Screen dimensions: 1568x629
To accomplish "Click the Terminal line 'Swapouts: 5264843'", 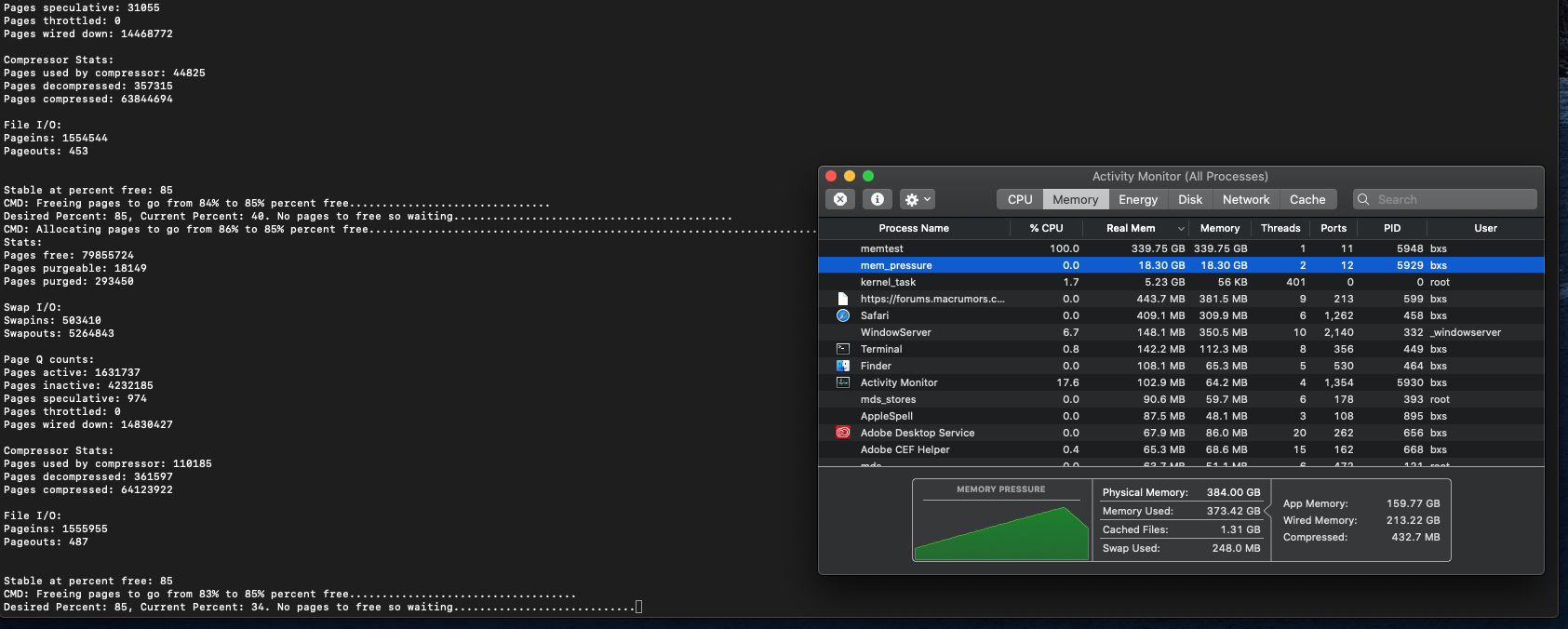I will 60,333.
